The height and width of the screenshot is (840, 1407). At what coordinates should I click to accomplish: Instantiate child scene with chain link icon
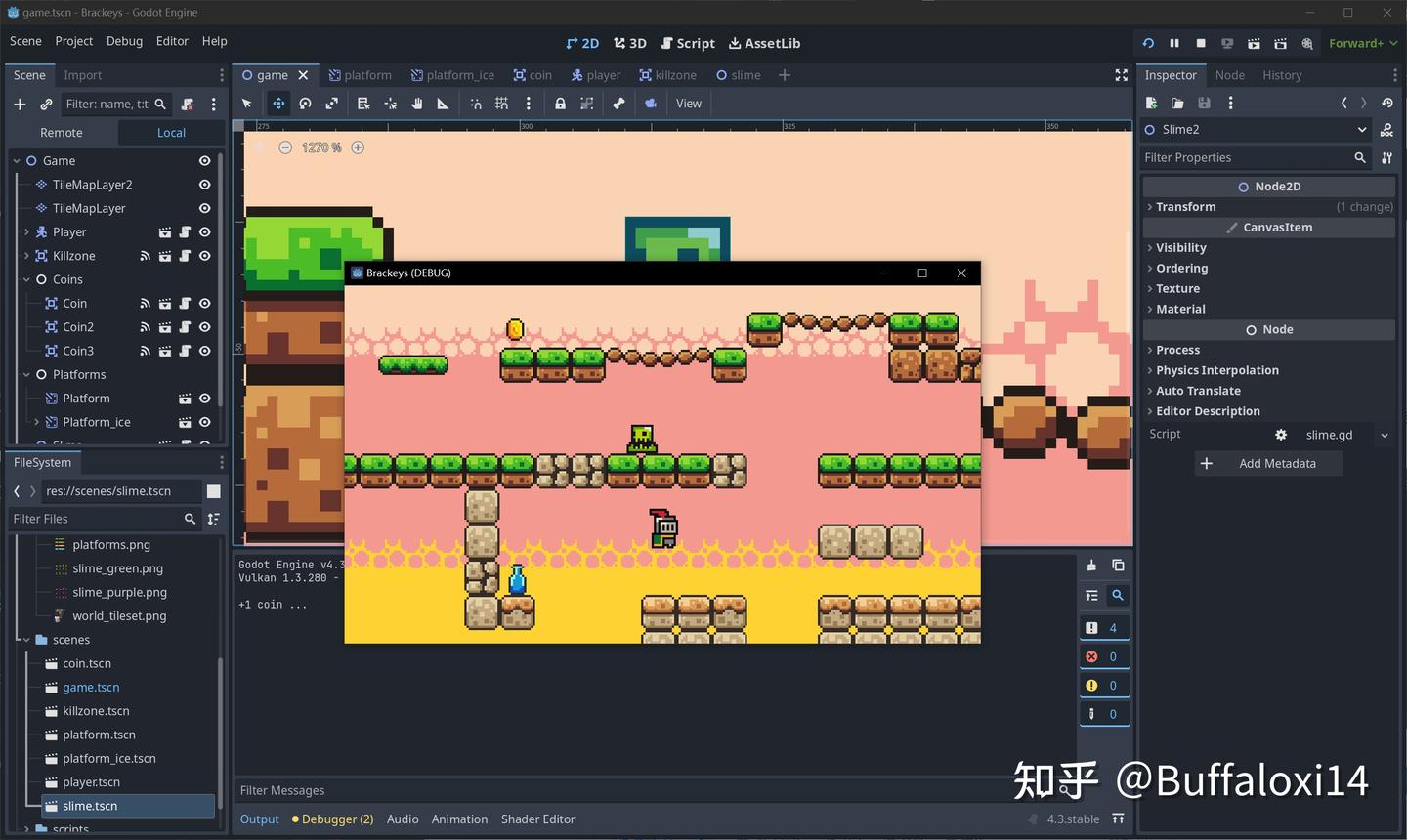46,104
